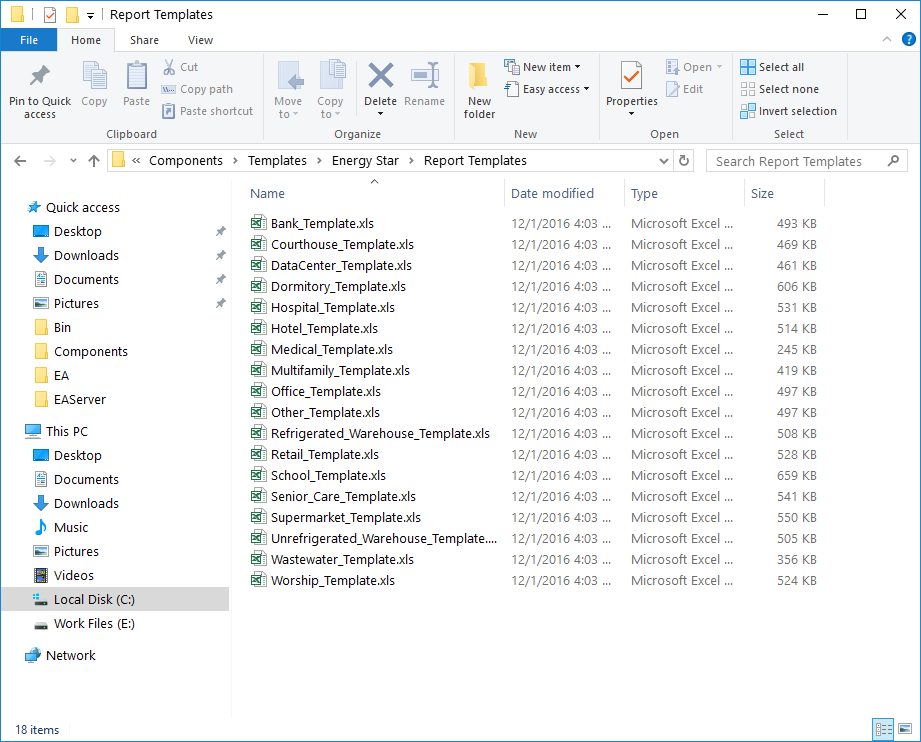Open the File menu

pos(29,40)
